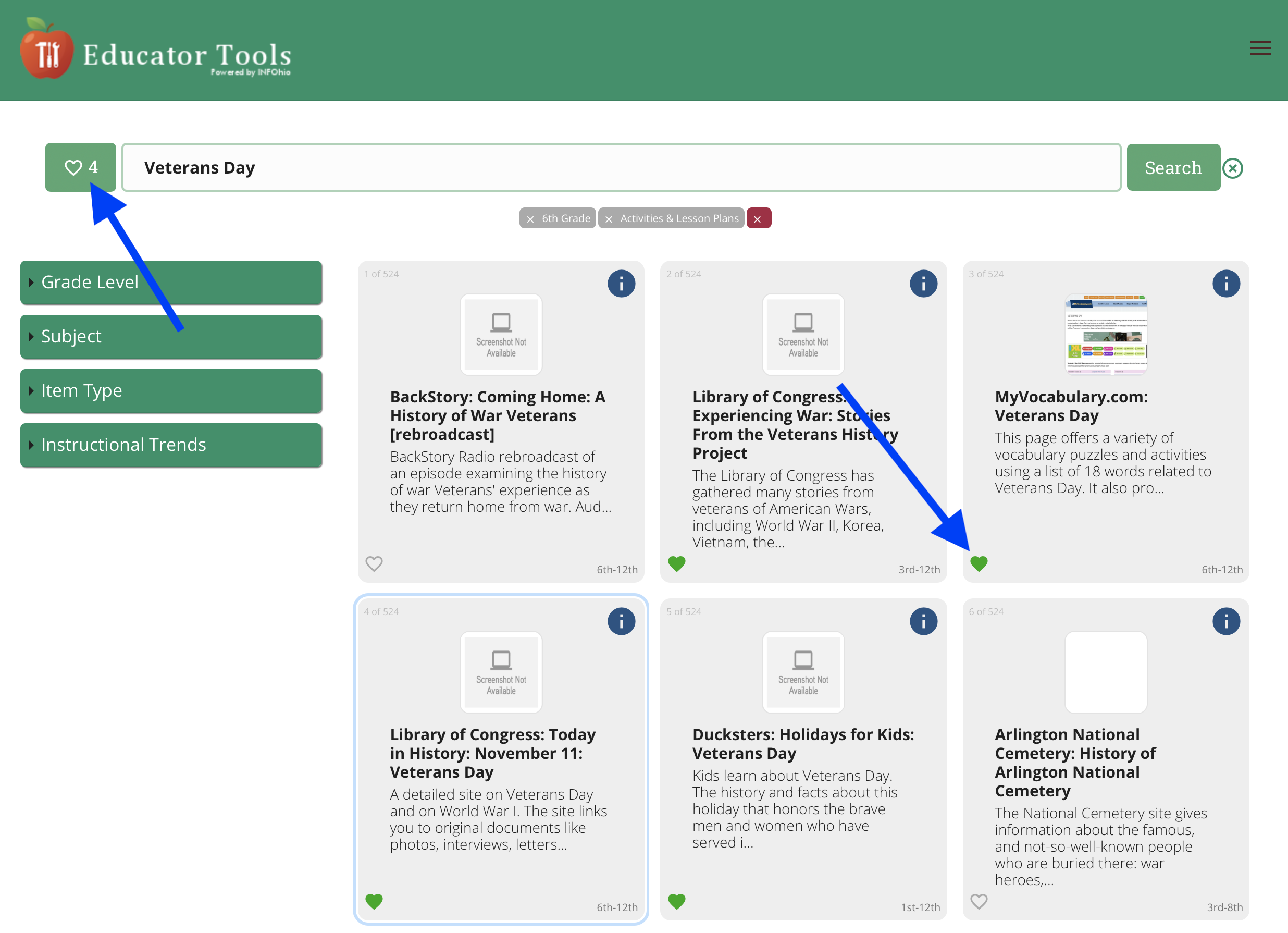Click the 6 of 524 result counter
The width and height of the screenshot is (1288, 933).
986,612
